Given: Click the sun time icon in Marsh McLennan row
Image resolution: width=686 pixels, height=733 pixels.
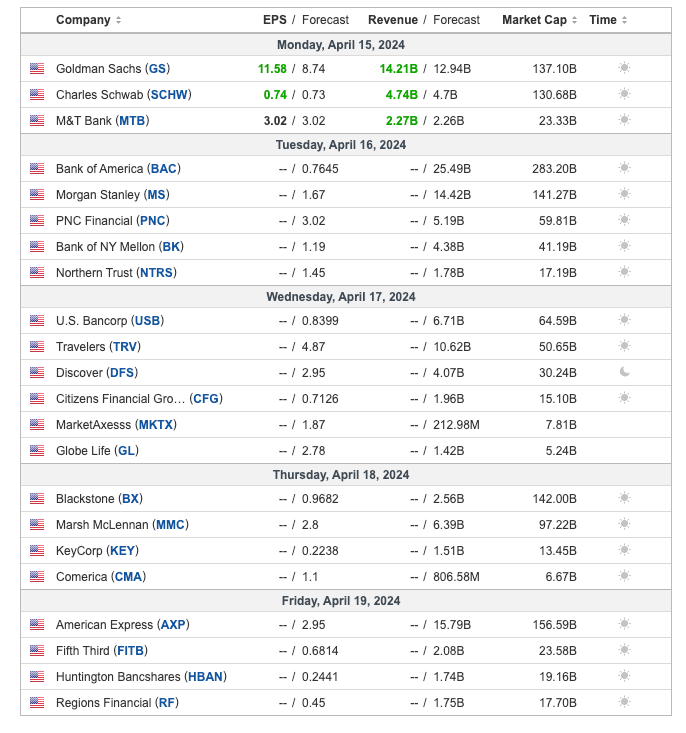Looking at the screenshot, I should [624, 524].
